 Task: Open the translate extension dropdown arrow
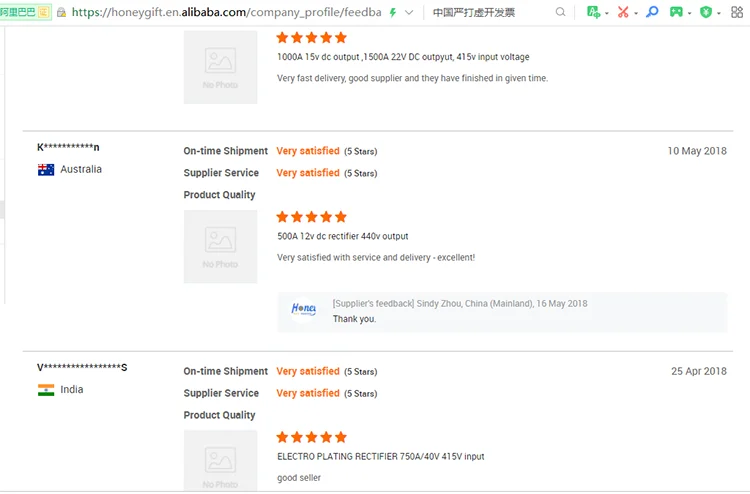tap(606, 12)
